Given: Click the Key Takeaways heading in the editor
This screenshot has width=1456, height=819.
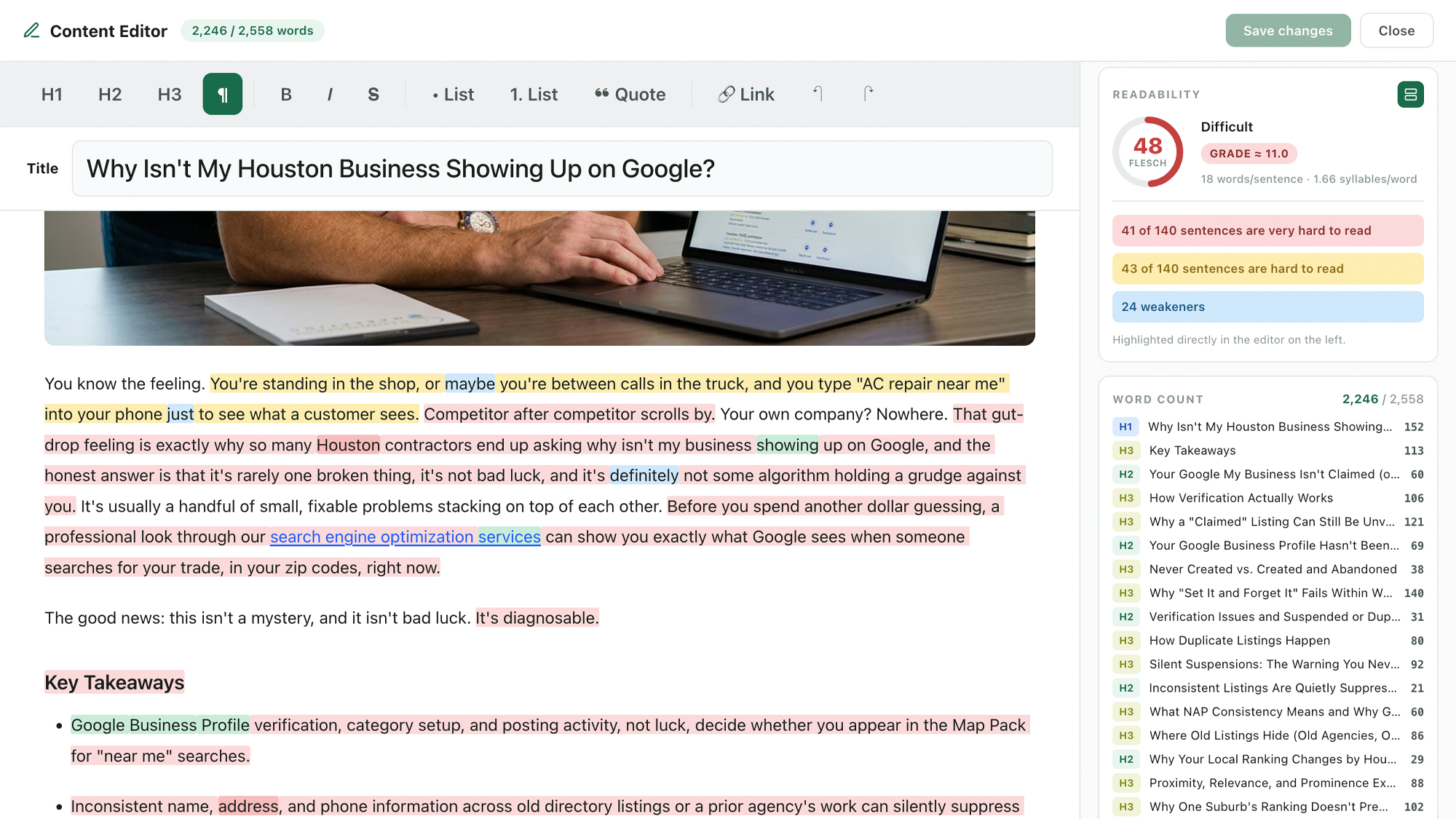Looking at the screenshot, I should point(114,683).
